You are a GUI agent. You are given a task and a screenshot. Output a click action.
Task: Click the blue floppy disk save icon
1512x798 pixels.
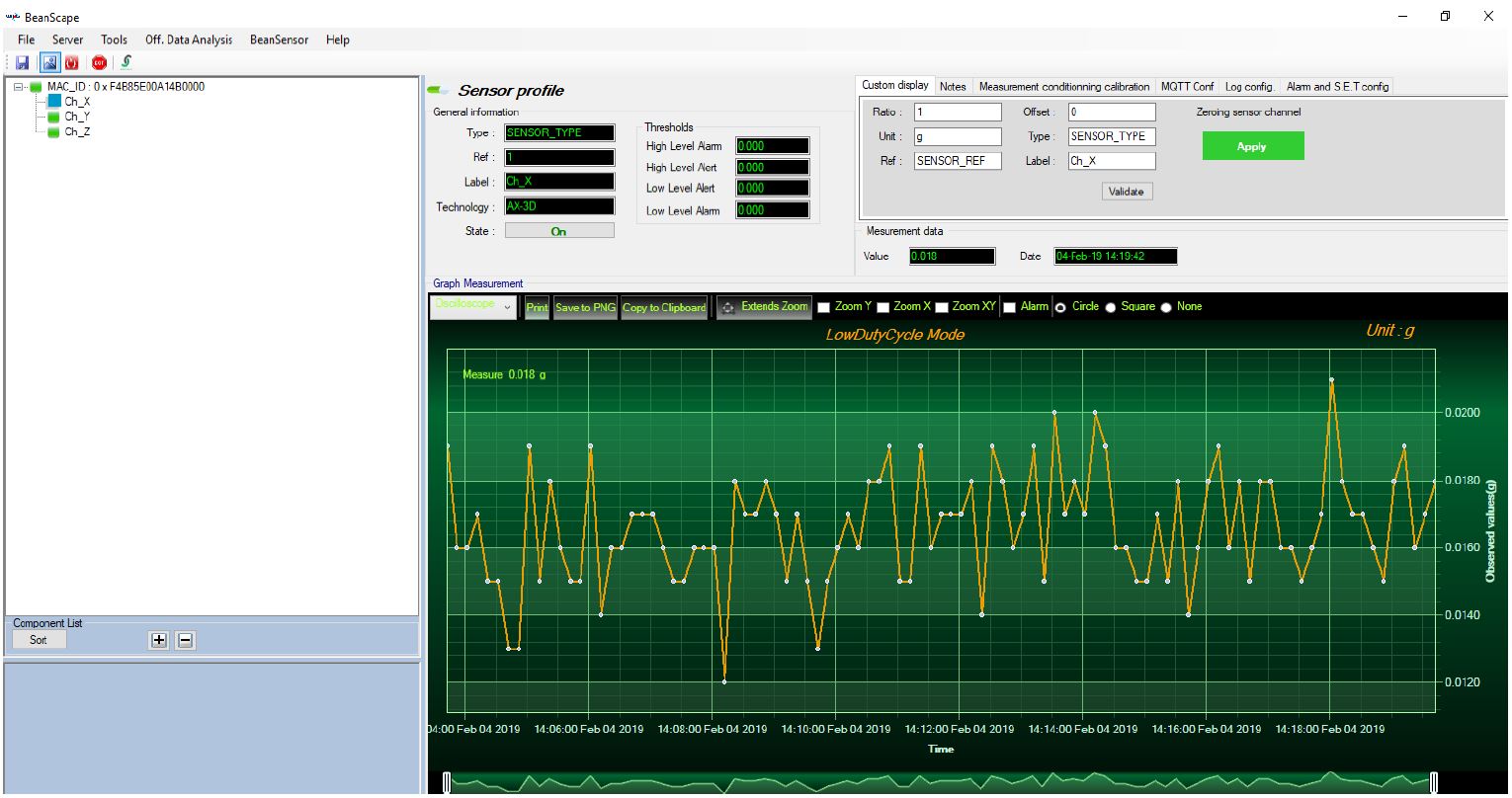pyautogui.click(x=22, y=62)
